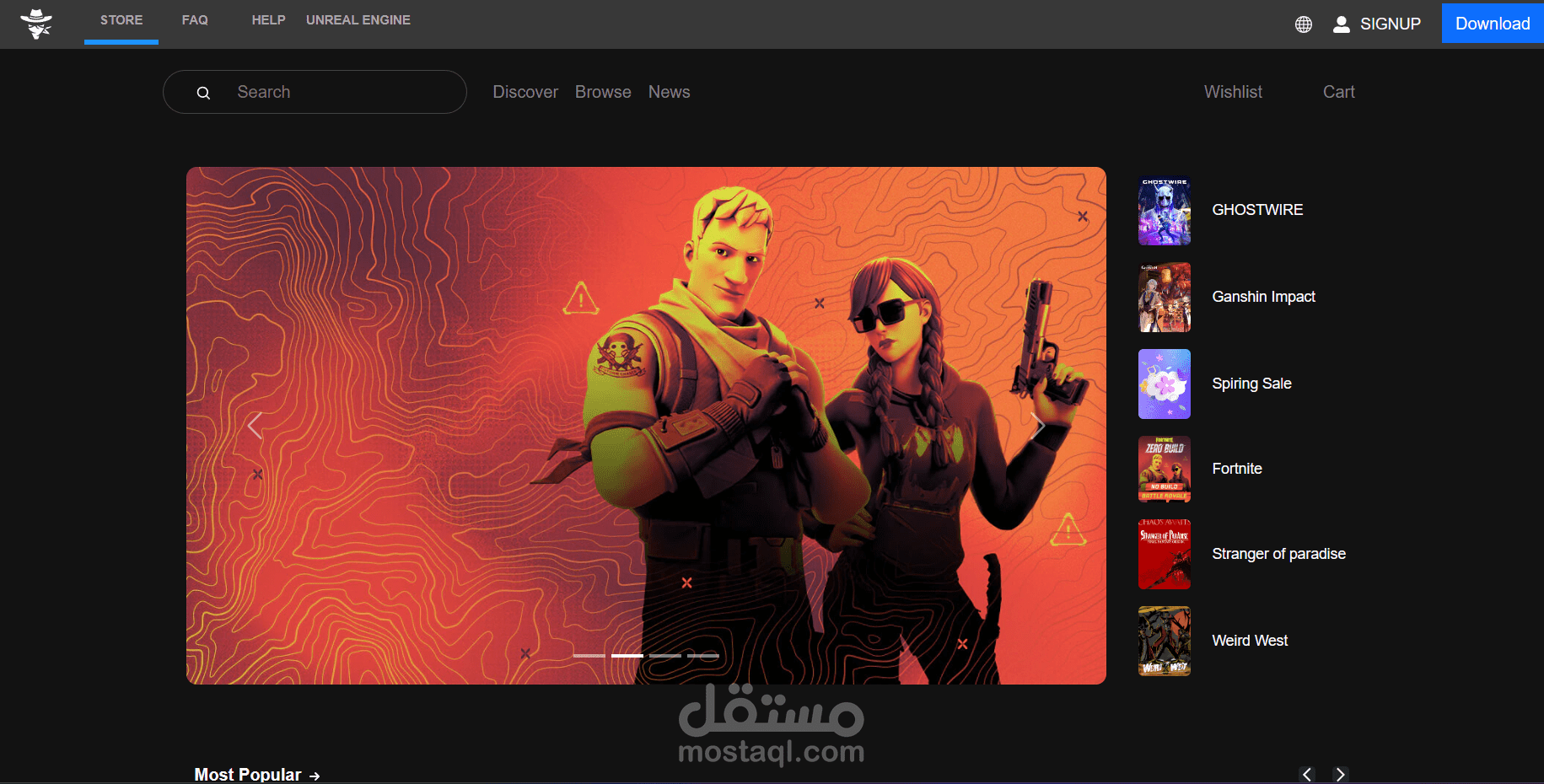Switch to the FAQ tab
This screenshot has height=784, width=1544.
194,19
